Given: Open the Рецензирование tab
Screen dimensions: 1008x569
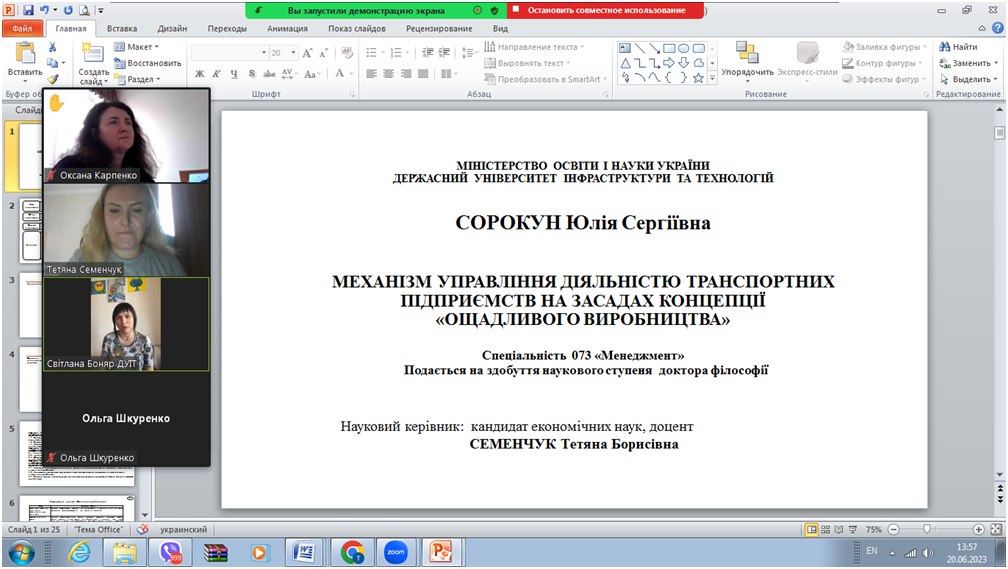Looking at the screenshot, I should point(439,28).
